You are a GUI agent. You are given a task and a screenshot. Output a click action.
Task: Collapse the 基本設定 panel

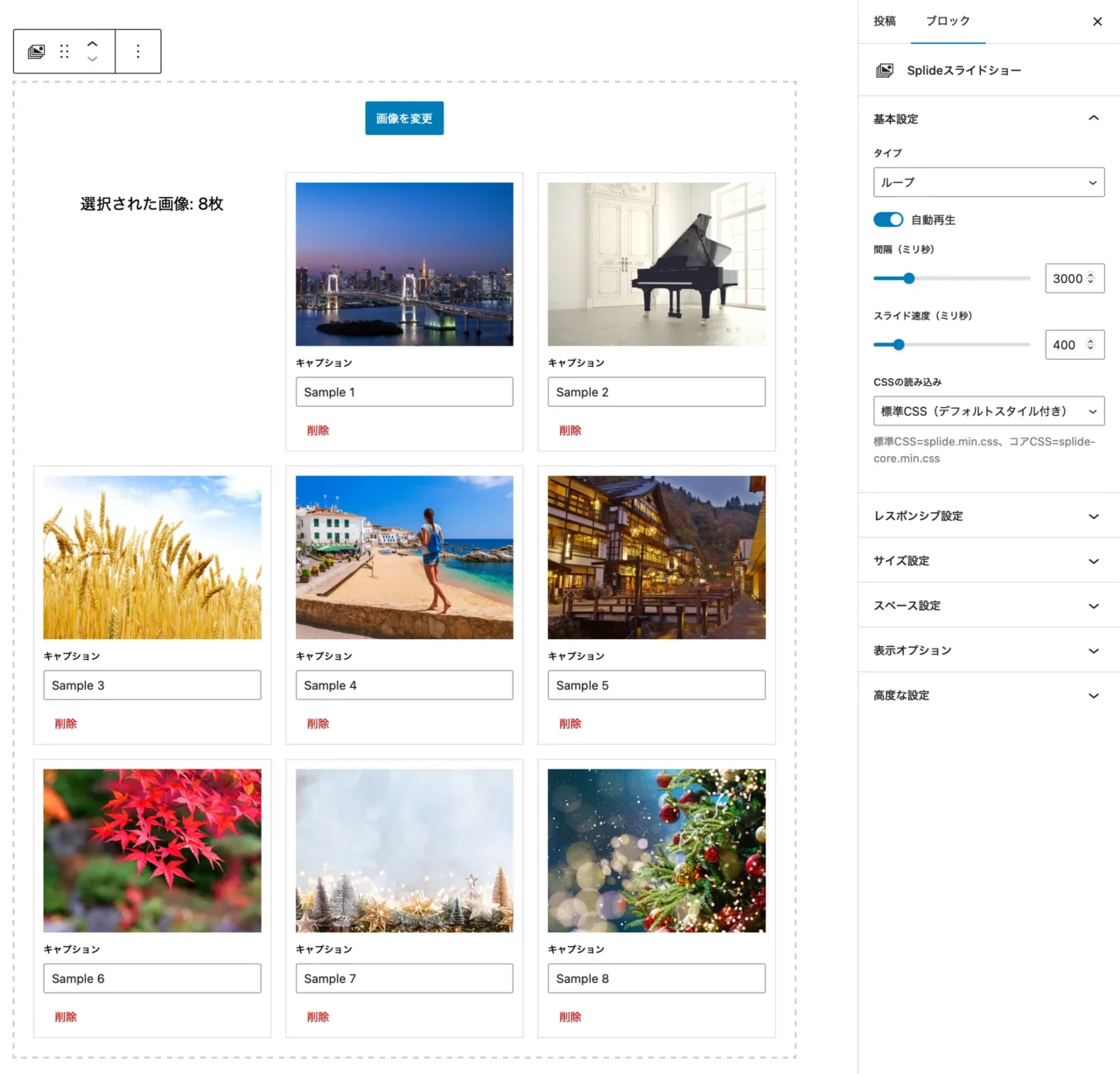1093,118
